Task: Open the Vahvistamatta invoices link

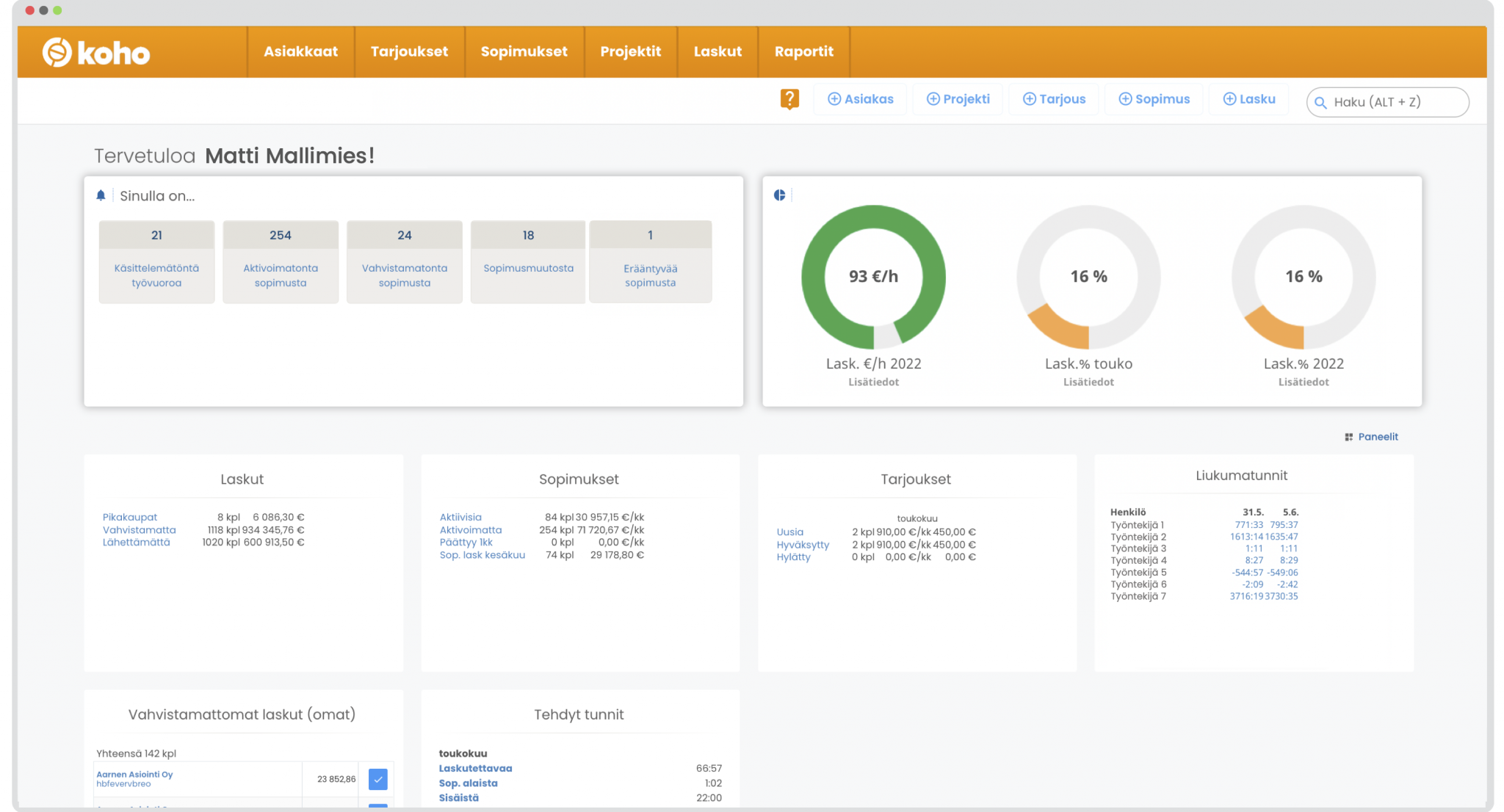Action: 140,530
